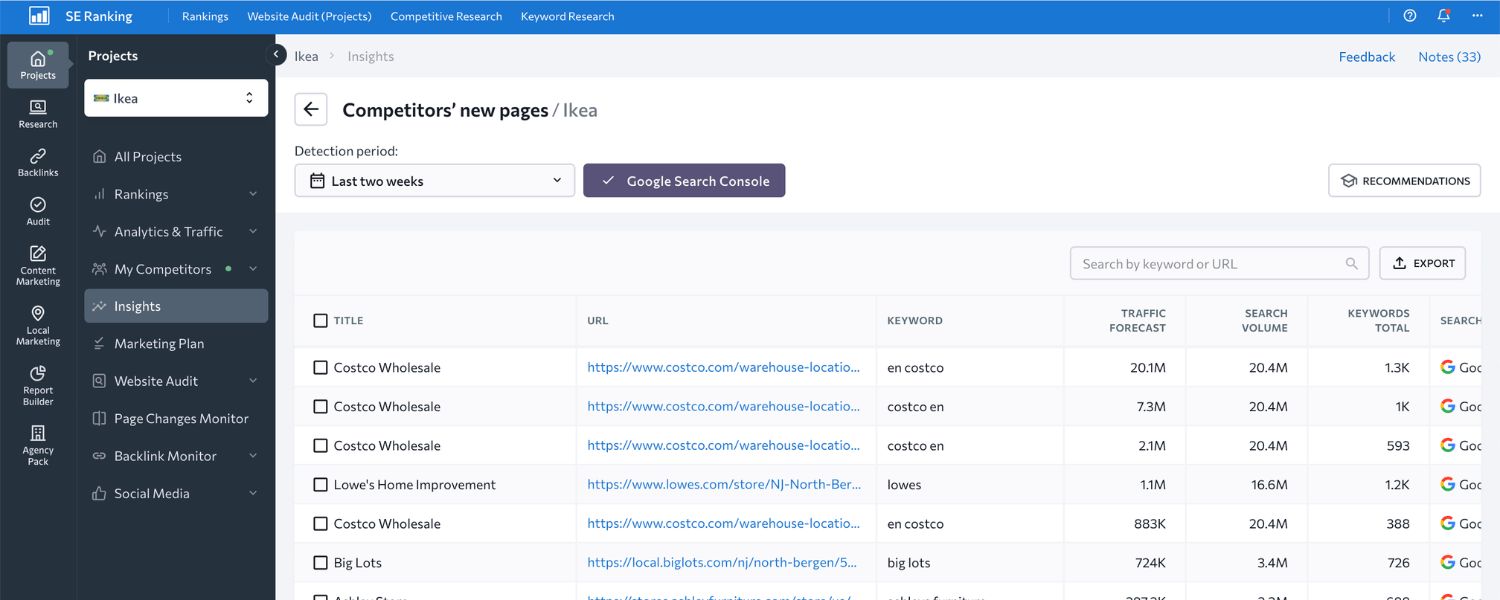This screenshot has height=600, width=1500.
Task: Click the help question mark icon
Action: pos(1410,16)
